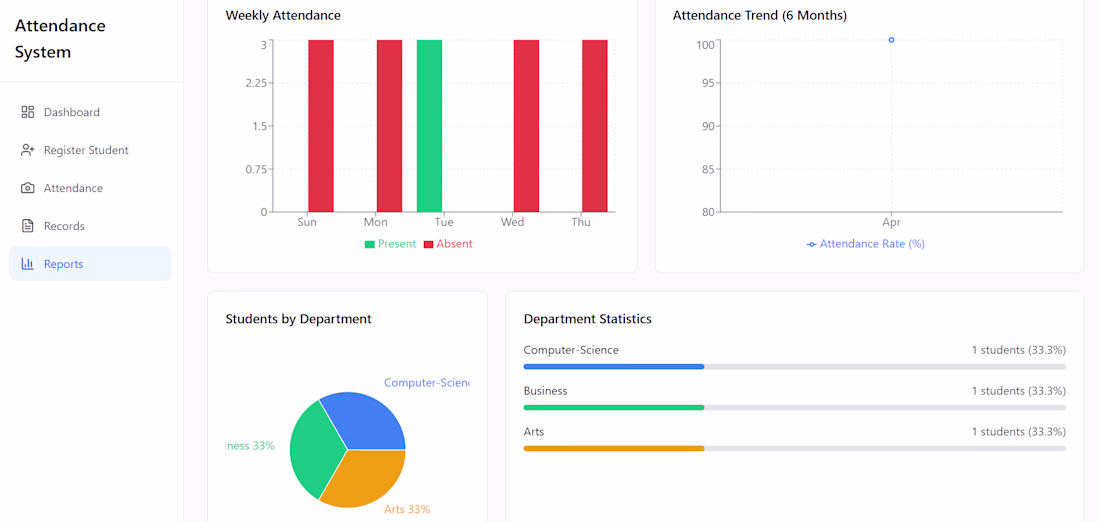Click the Computer-Science label in Department Statistics
Viewport: 1100px width, 522px height.
[571, 349]
